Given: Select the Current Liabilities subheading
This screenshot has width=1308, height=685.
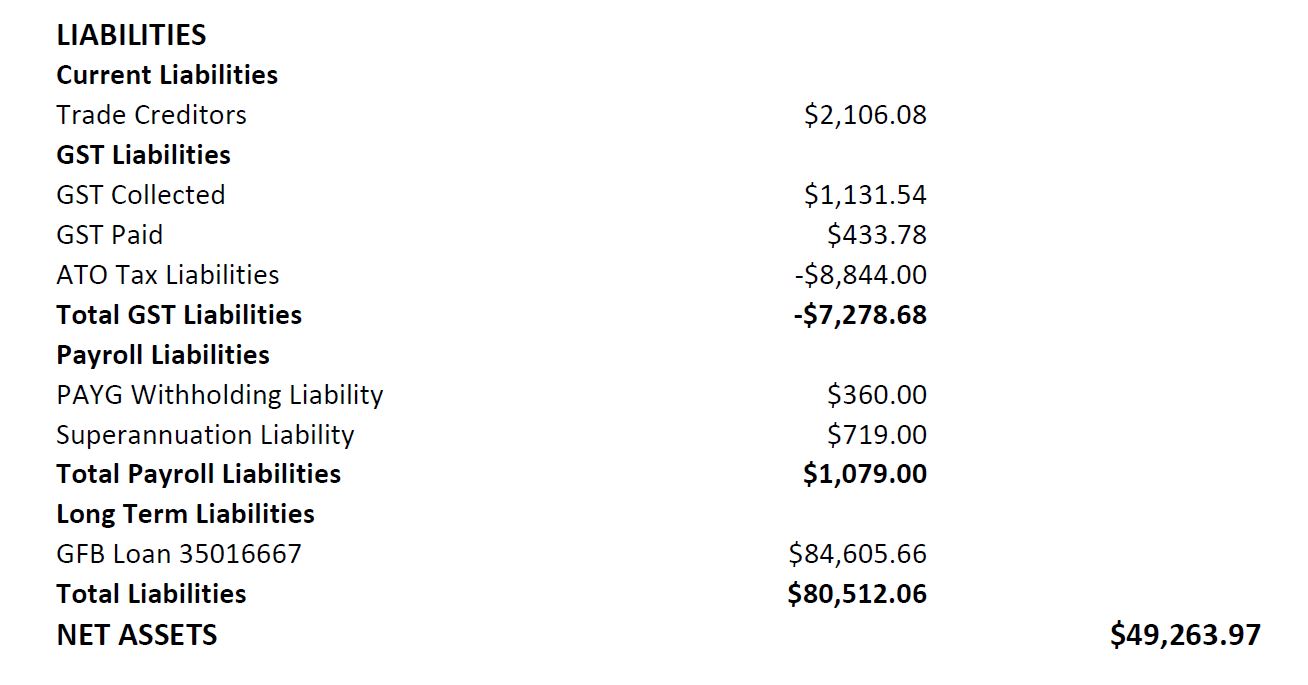Looking at the screenshot, I should (167, 75).
